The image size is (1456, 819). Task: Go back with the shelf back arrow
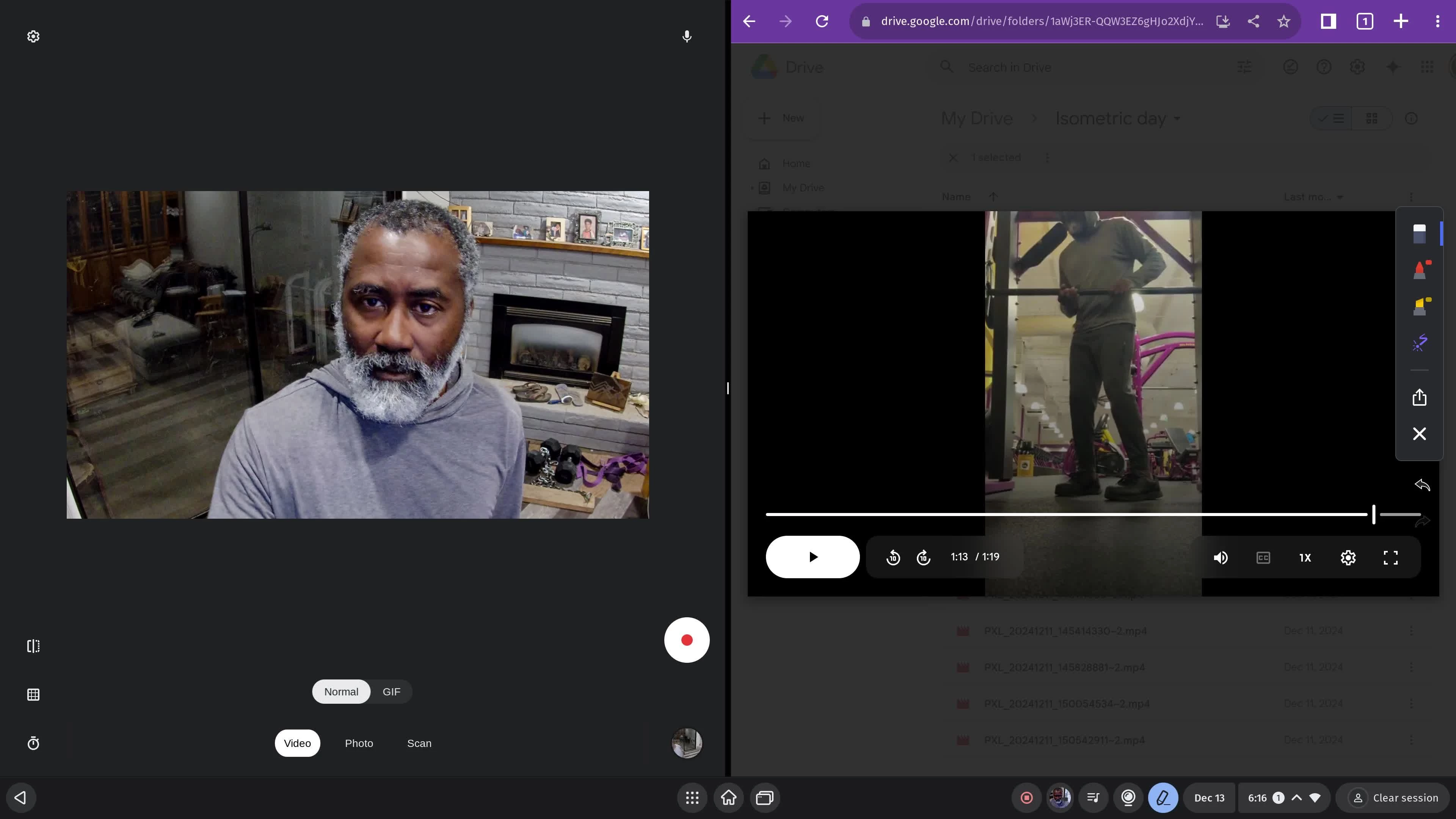[21, 797]
